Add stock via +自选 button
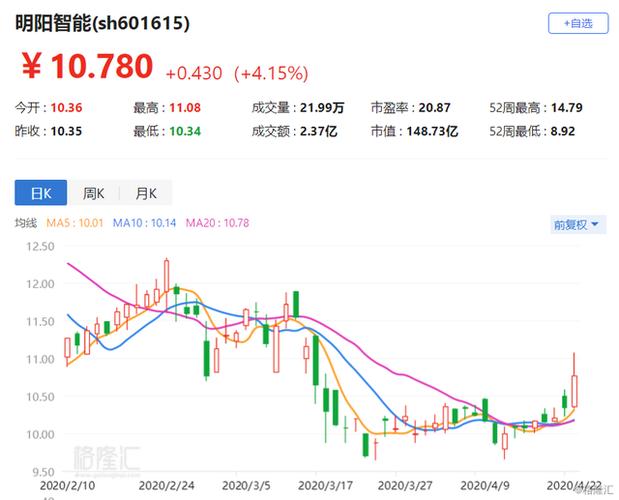 coord(578,23)
